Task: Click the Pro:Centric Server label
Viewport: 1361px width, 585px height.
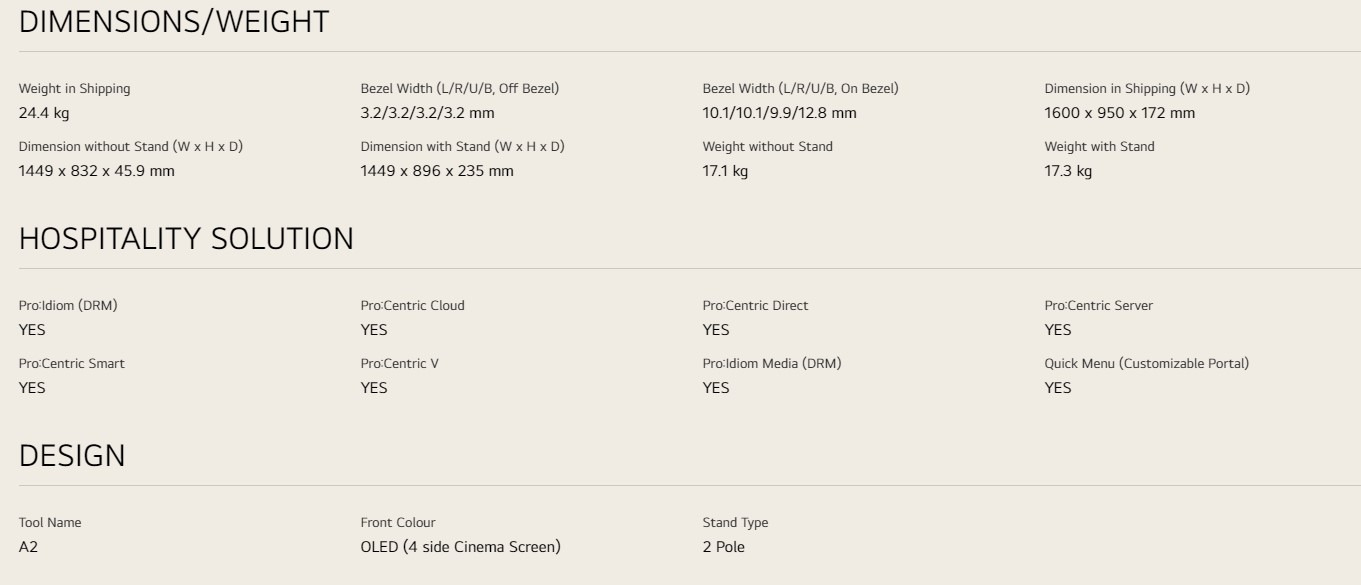Action: 1099,305
